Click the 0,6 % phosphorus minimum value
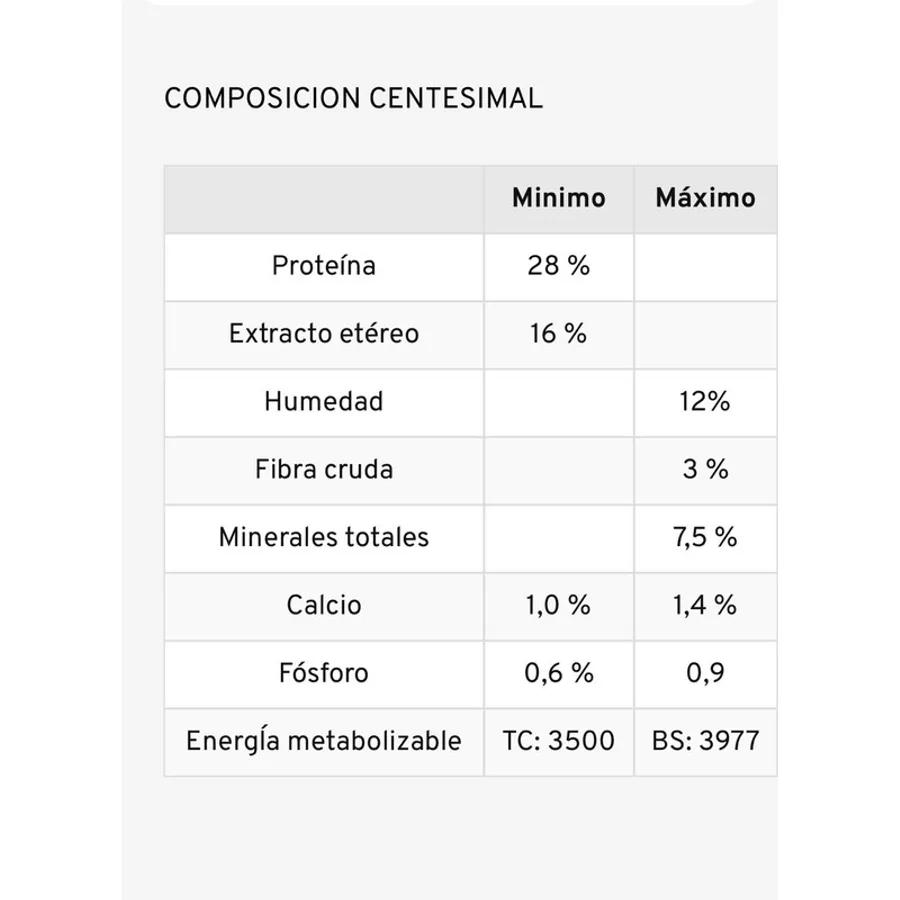The image size is (900, 900). tap(558, 673)
